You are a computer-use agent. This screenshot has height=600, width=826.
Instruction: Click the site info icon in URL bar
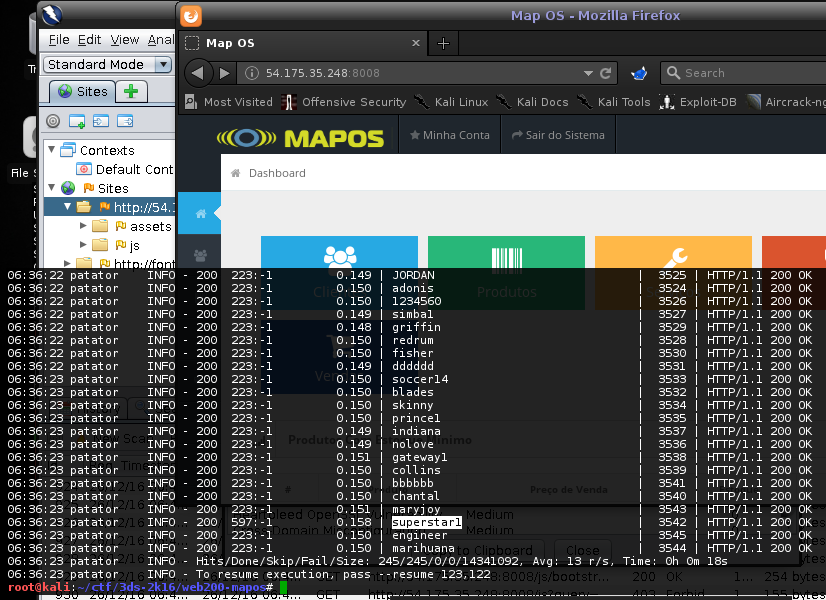click(252, 73)
